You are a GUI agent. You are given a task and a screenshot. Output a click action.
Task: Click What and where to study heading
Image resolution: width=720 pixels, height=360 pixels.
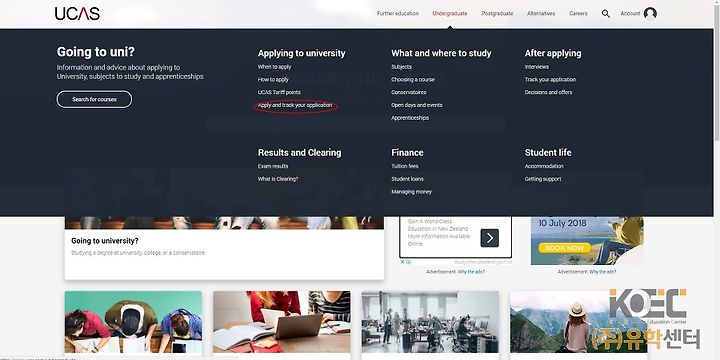pos(441,53)
